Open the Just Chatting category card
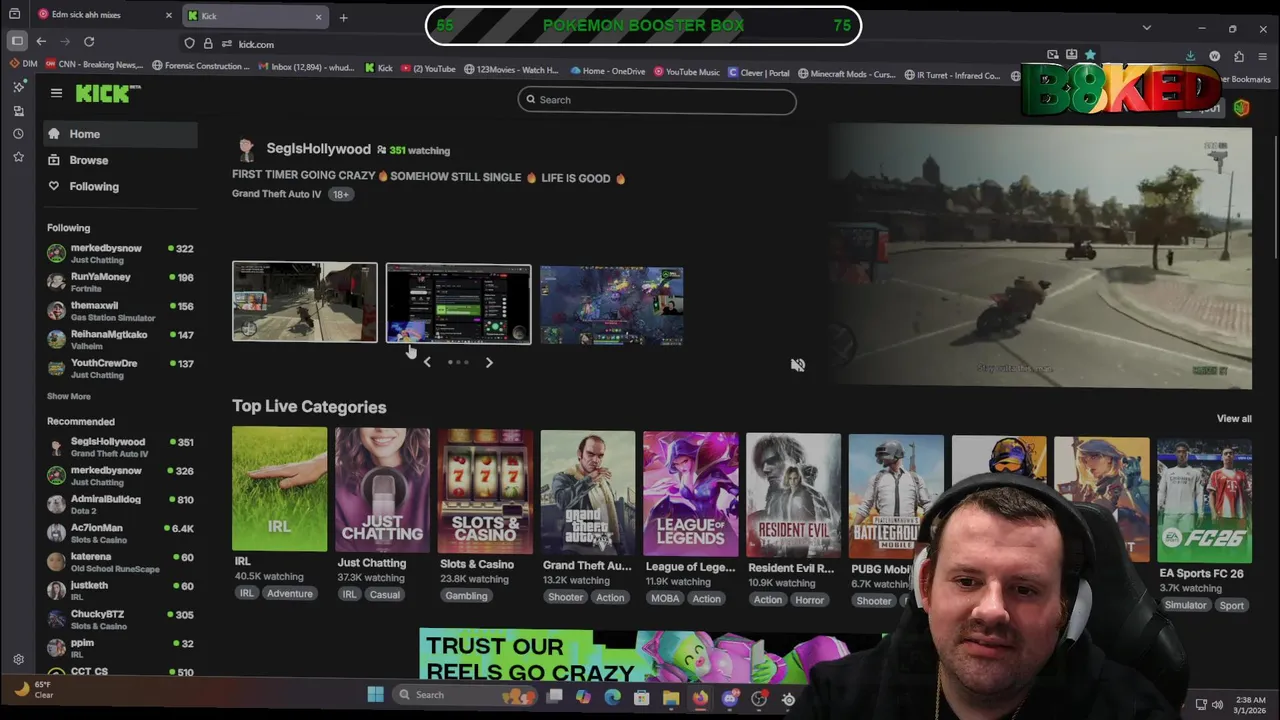Viewport: 1280px width, 720px height. (382, 491)
